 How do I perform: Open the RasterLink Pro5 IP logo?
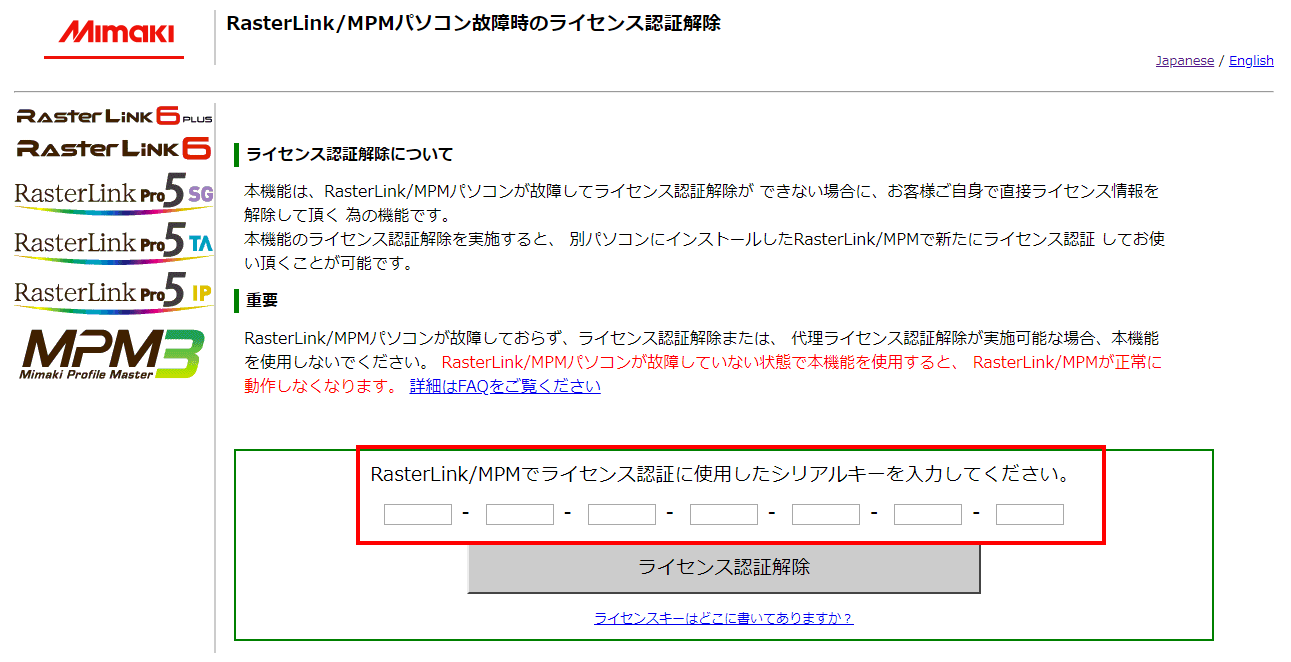point(114,292)
